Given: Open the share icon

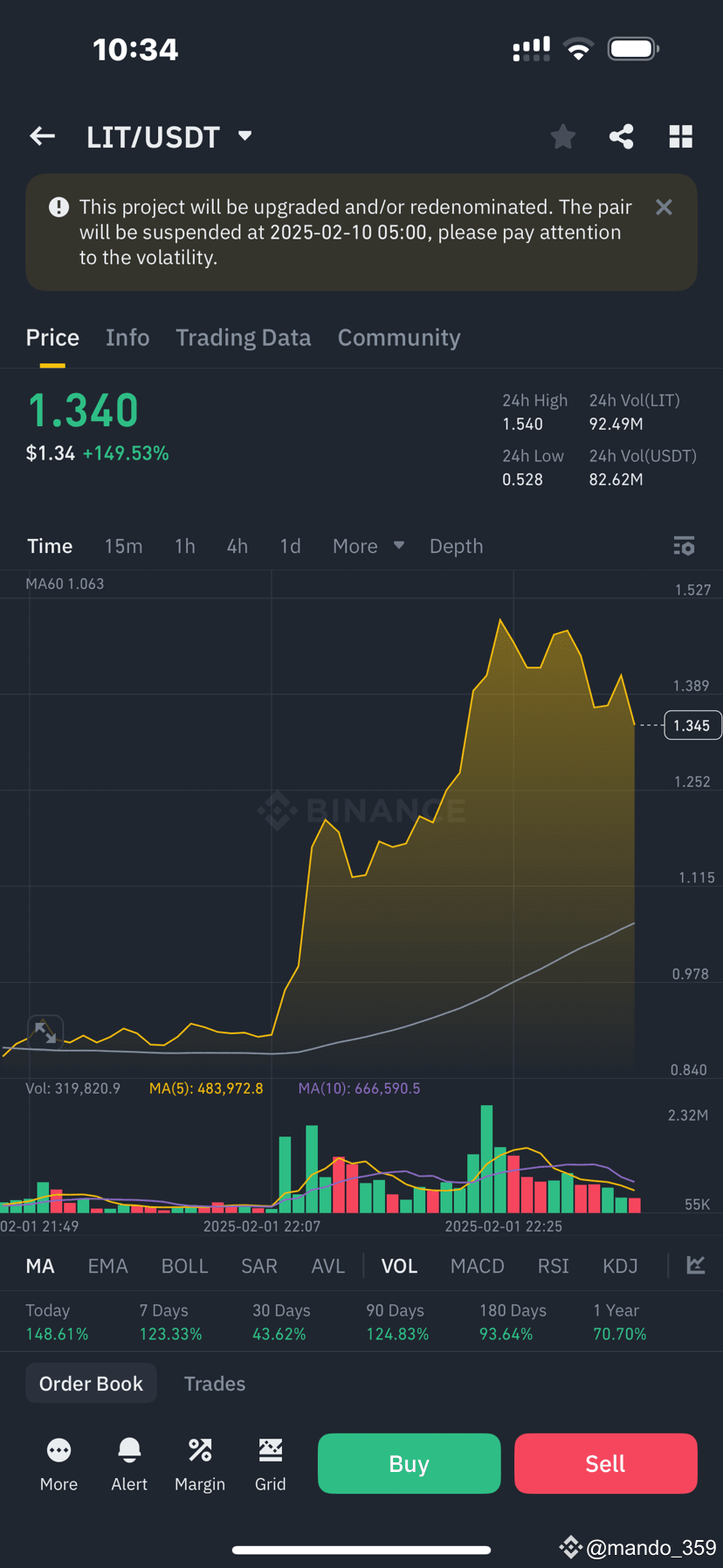Looking at the screenshot, I should tap(621, 136).
